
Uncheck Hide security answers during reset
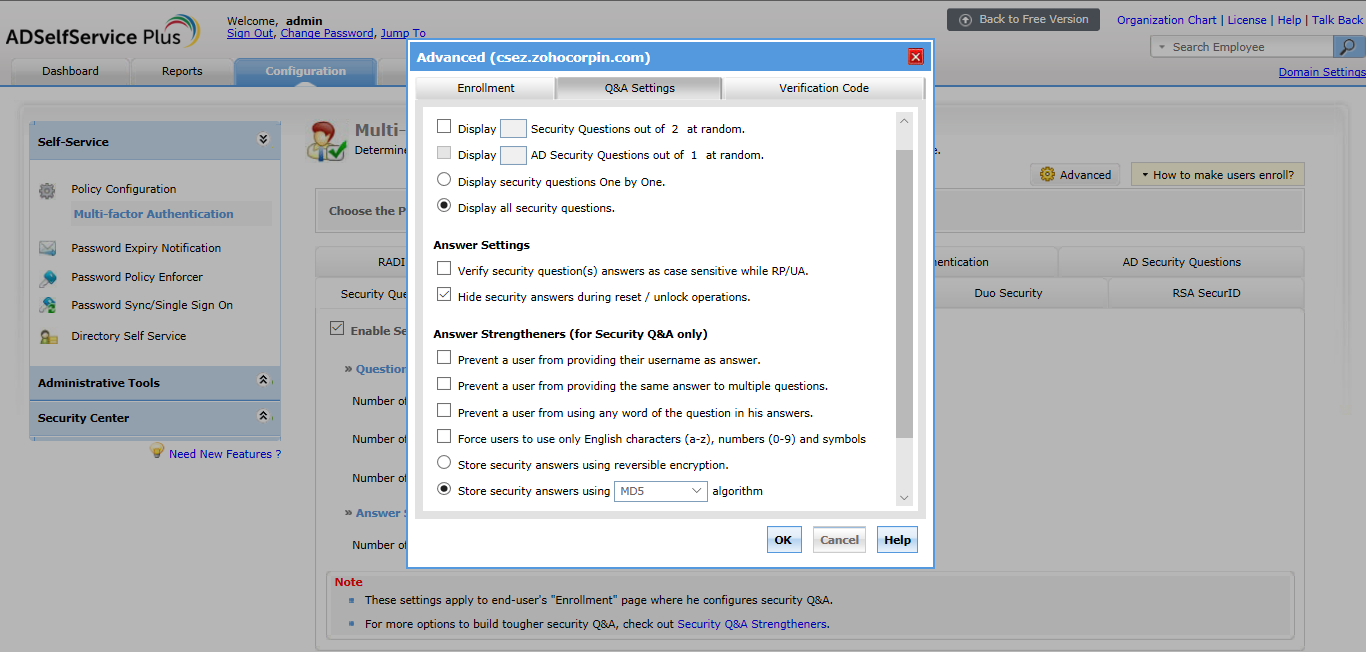(x=444, y=295)
